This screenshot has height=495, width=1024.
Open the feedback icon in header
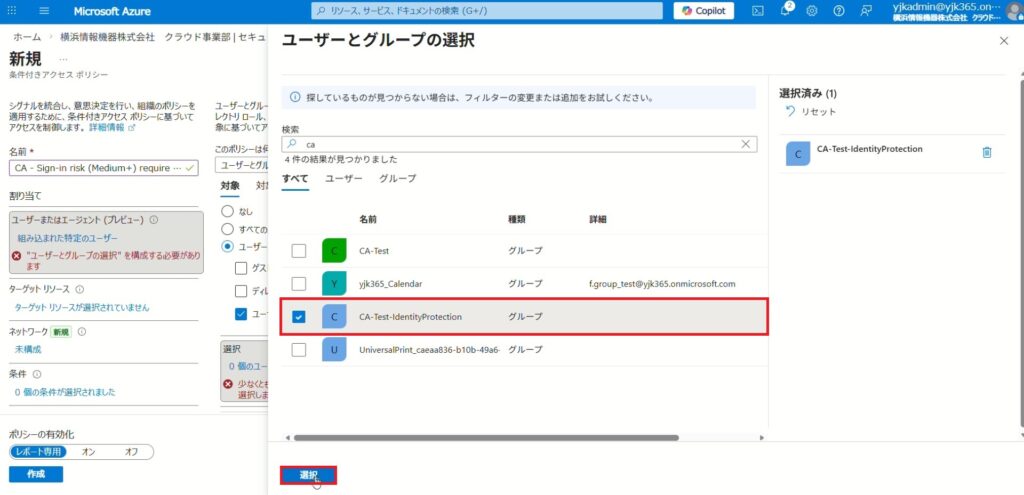pyautogui.click(x=865, y=11)
